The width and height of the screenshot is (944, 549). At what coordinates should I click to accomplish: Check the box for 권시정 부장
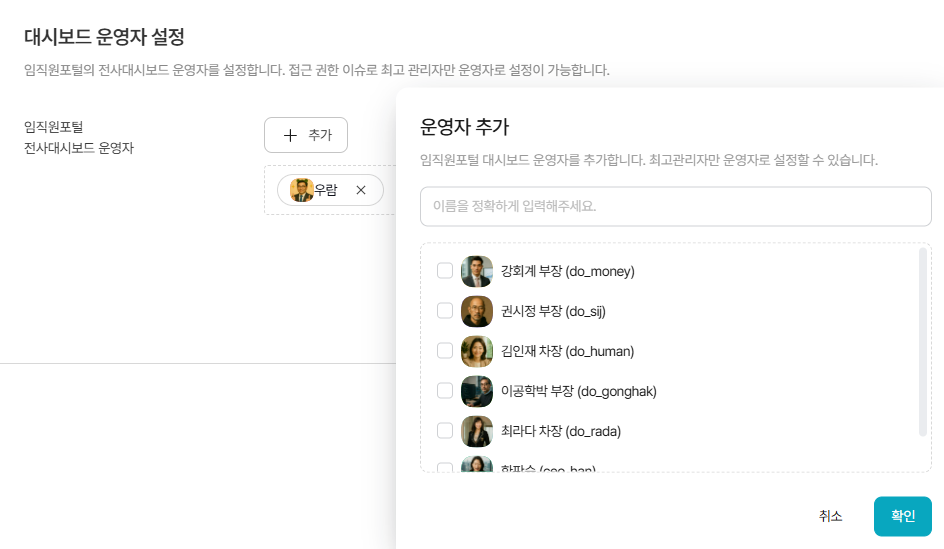coord(445,311)
